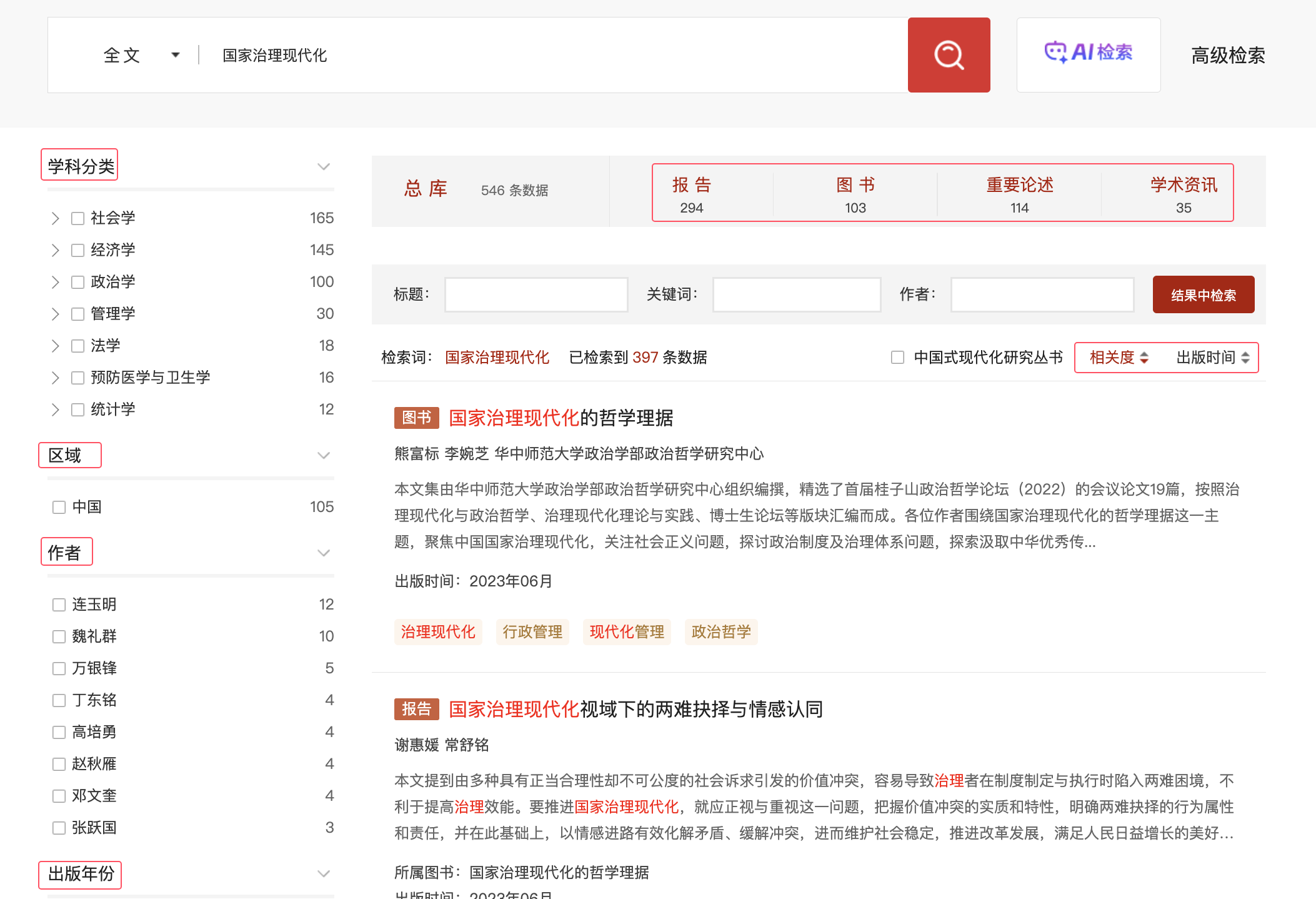Viewport: 1316px width, 899px height.
Task: Collapse the 区域 filter section
Action: 323,455
